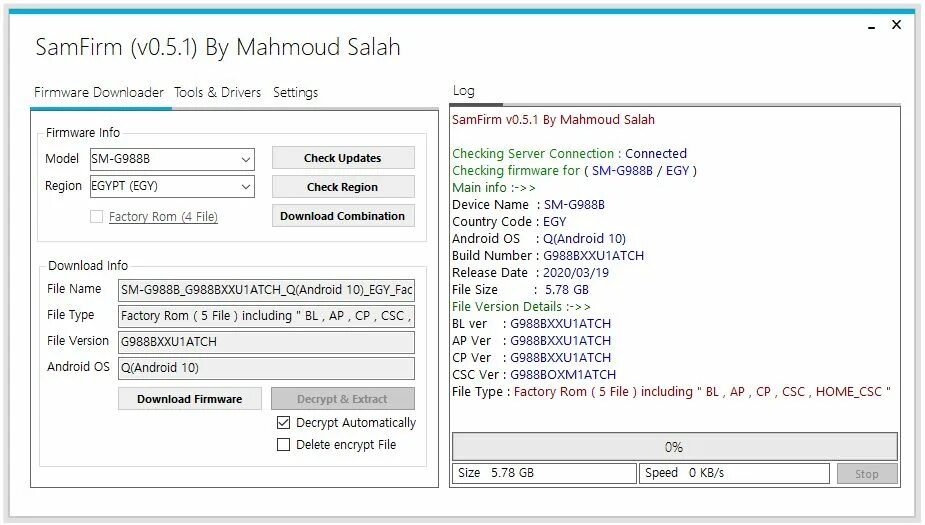The image size is (925, 525).
Task: Click the Check Updates button
Action: [x=343, y=158]
